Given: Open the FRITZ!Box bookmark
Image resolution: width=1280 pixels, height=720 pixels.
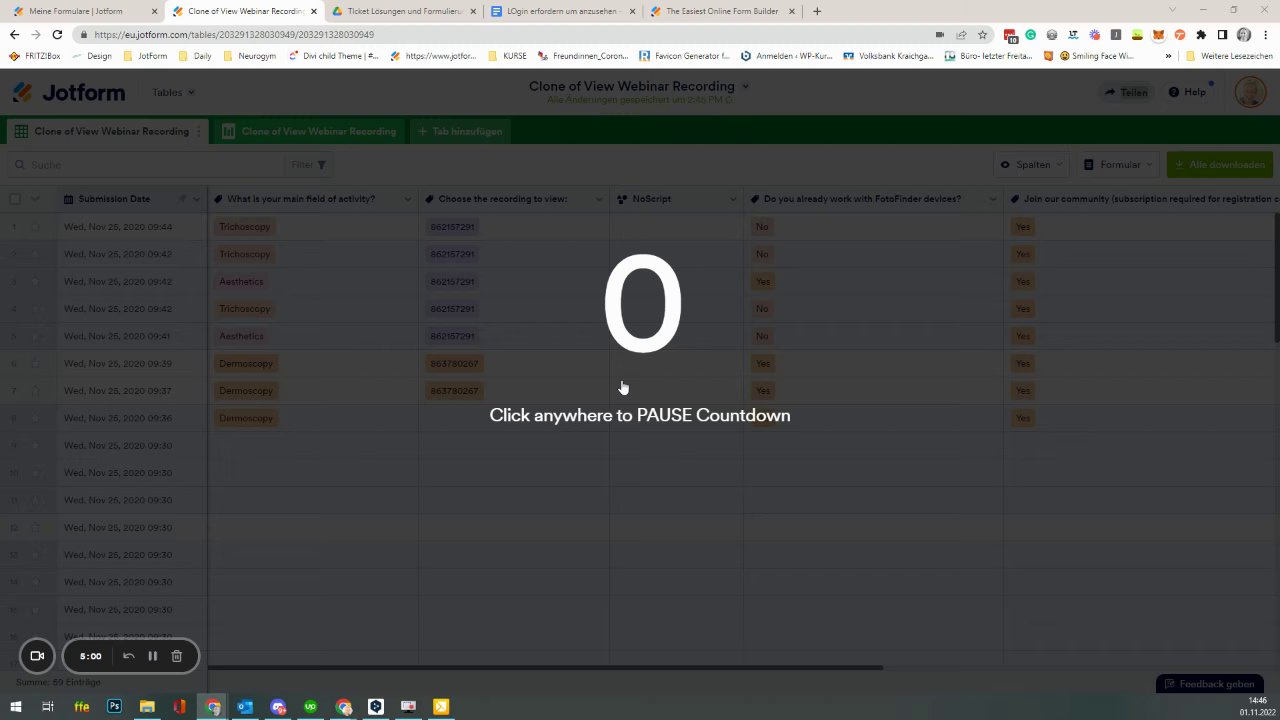Looking at the screenshot, I should coord(34,56).
